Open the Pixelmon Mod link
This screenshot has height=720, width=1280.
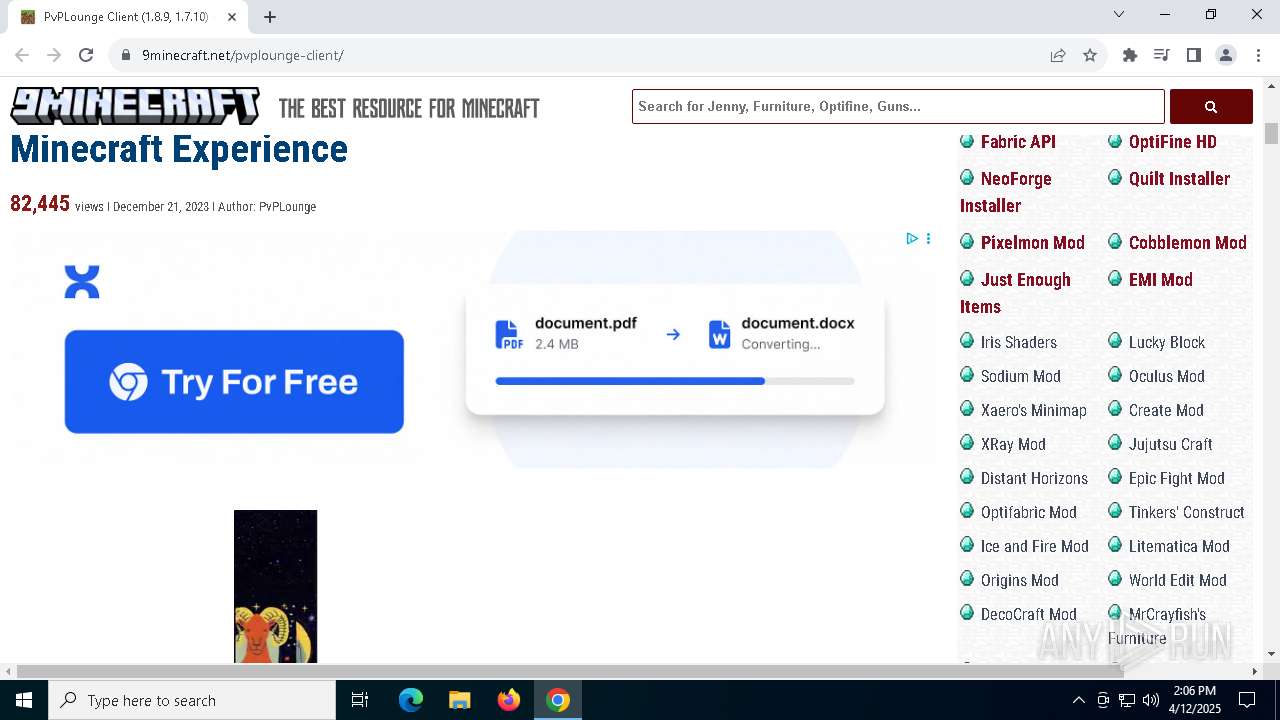click(x=1033, y=243)
